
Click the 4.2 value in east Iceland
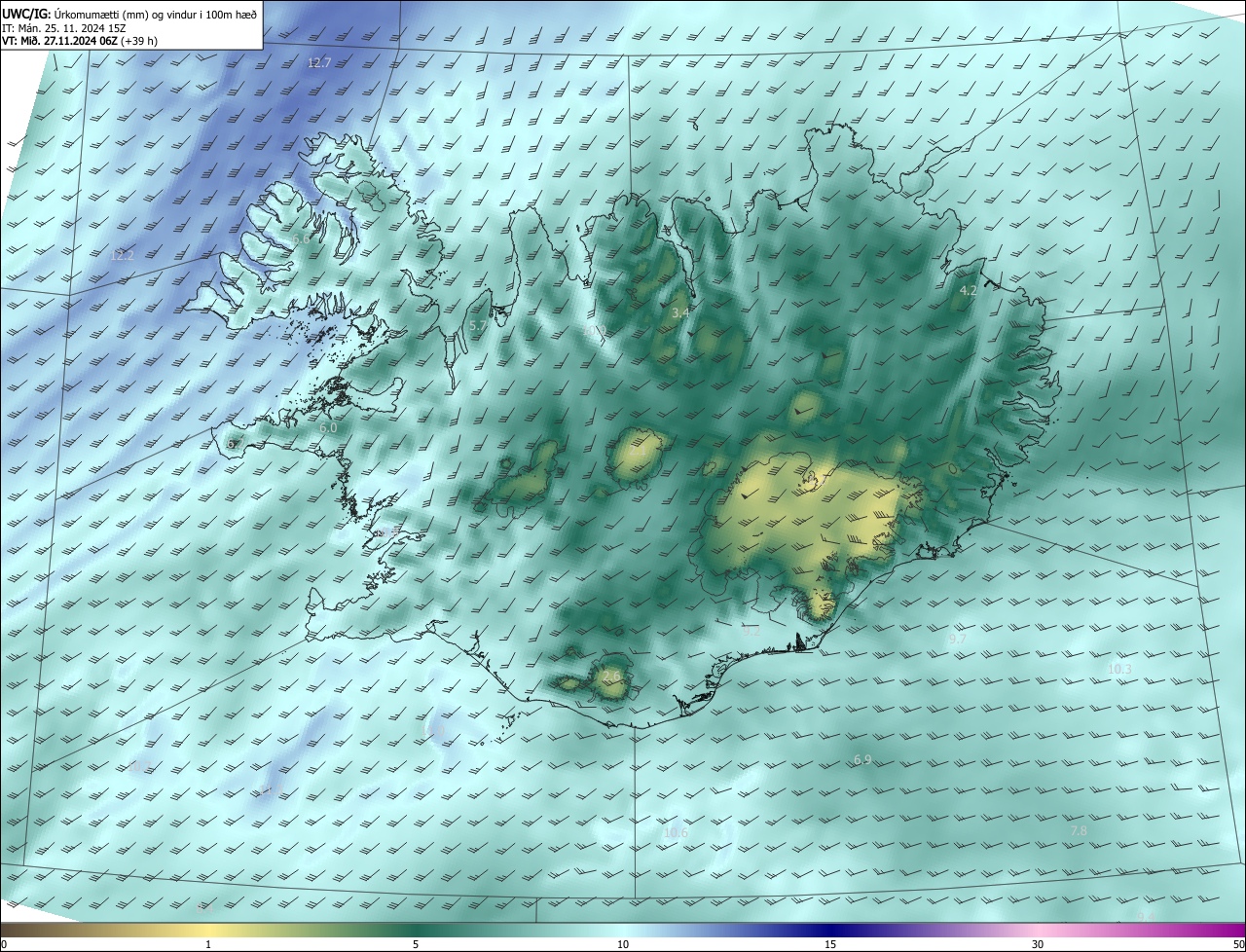point(968,291)
